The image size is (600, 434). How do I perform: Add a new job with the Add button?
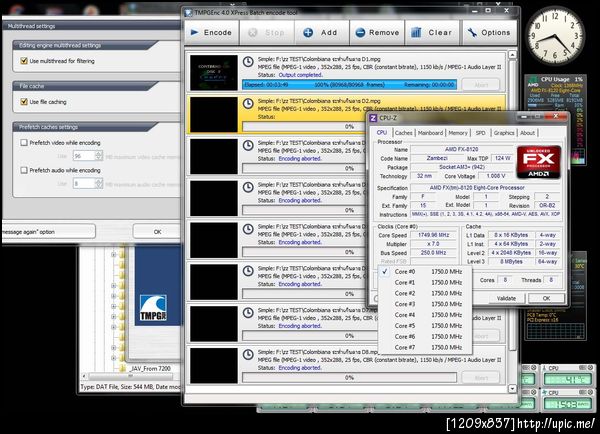click(322, 33)
